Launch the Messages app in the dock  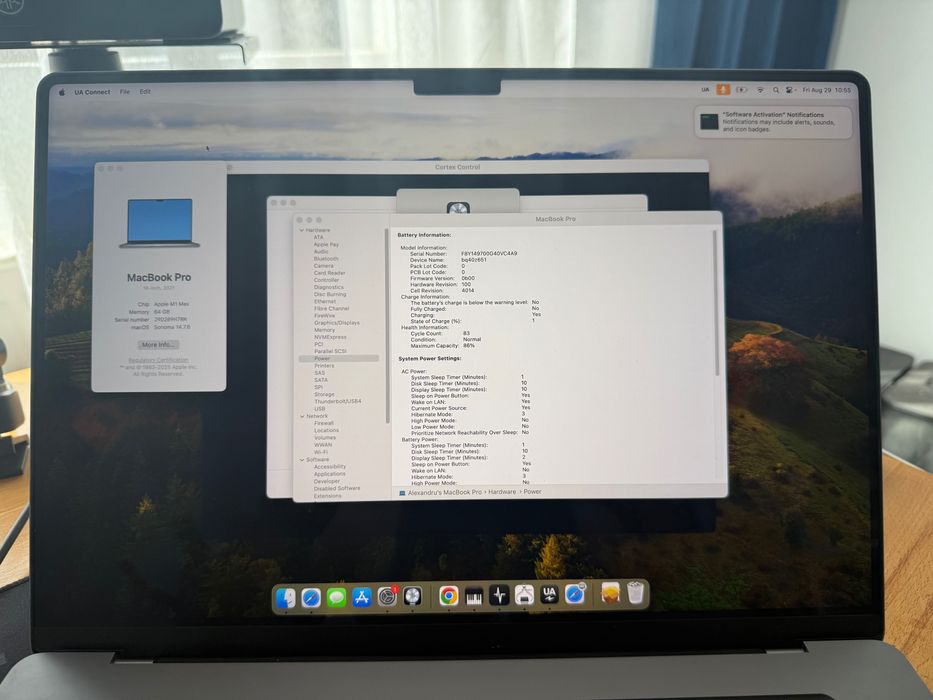tap(337, 598)
